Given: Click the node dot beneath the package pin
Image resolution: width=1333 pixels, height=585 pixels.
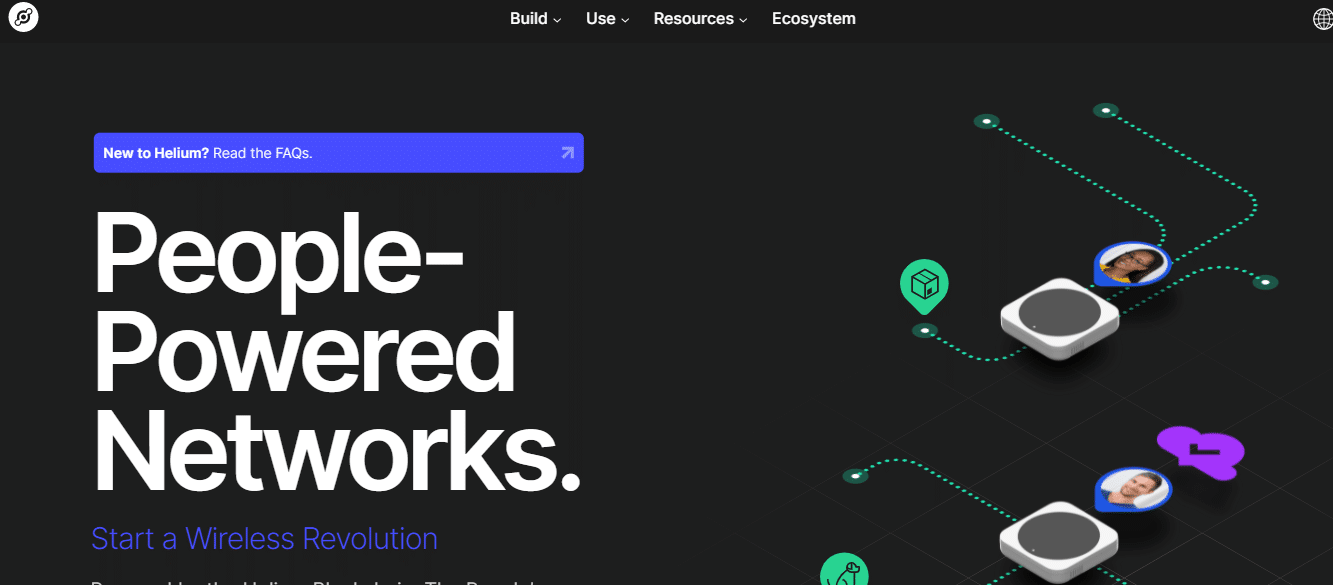Looking at the screenshot, I should tap(925, 330).
